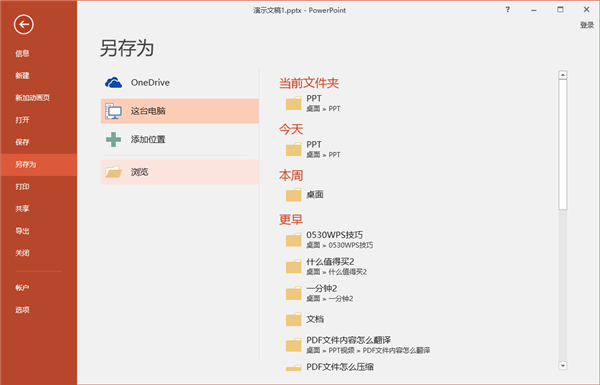The height and width of the screenshot is (385, 600).
Task: Select the 桌面 folder icon under 本周
Action: pyautogui.click(x=293, y=195)
